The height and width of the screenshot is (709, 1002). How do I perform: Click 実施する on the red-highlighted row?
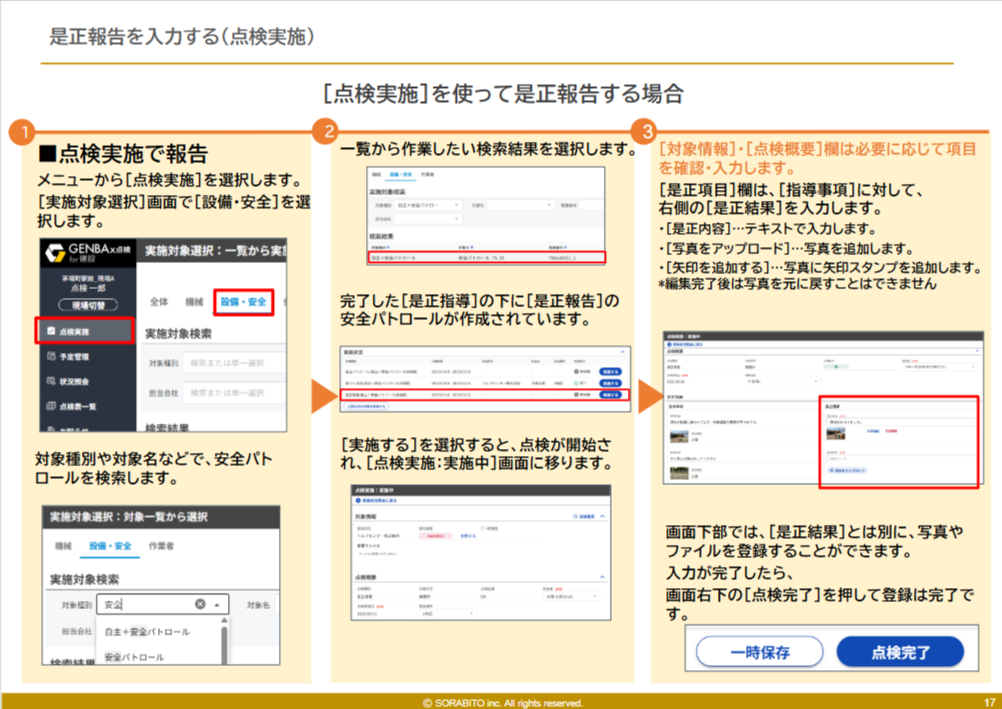tap(610, 395)
